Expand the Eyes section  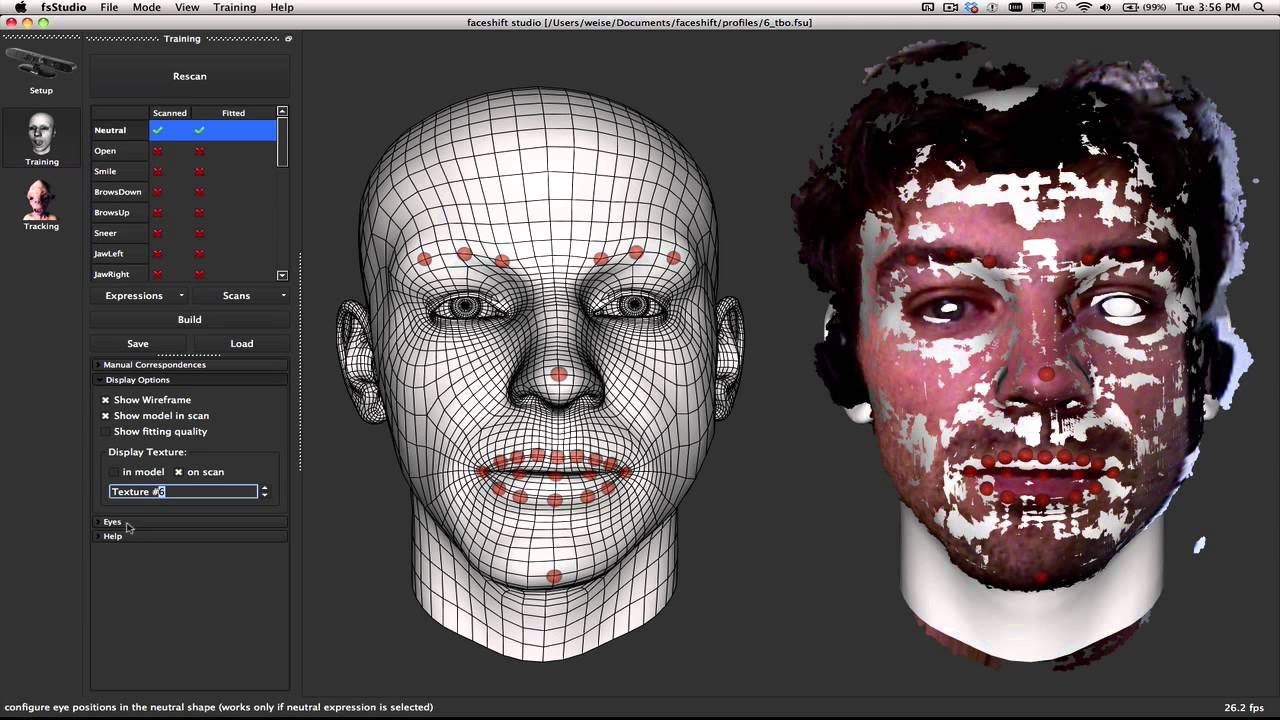click(x=190, y=522)
